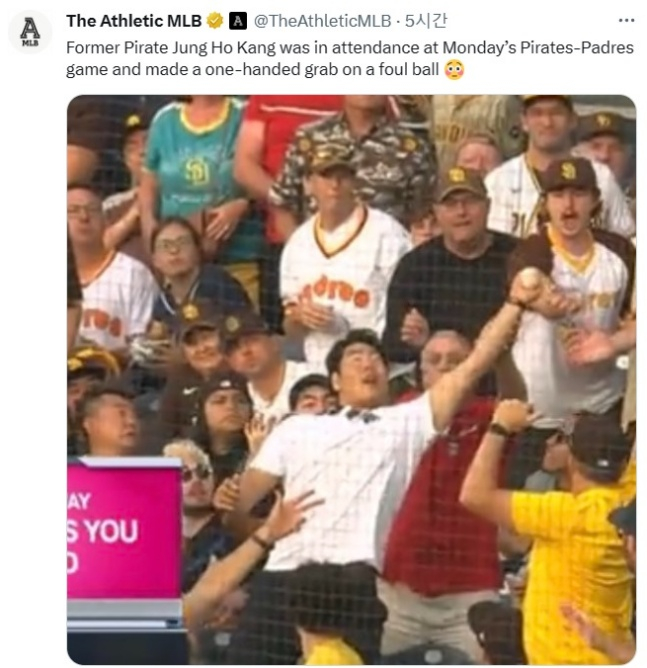Click the gold verified badge

click(215, 21)
